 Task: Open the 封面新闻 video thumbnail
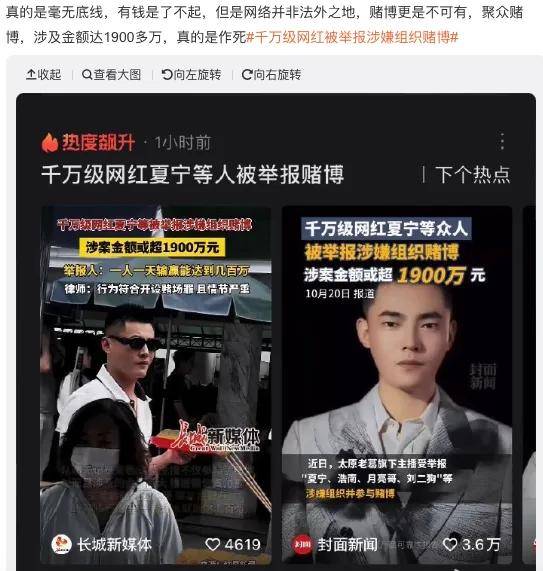(397, 385)
